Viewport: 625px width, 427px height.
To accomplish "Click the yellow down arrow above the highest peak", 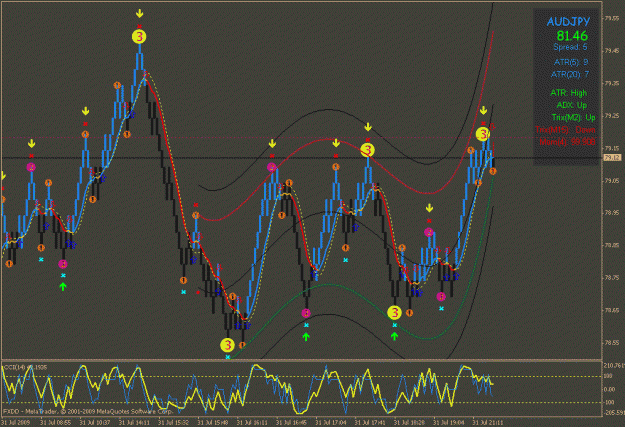I will tap(139, 14).
